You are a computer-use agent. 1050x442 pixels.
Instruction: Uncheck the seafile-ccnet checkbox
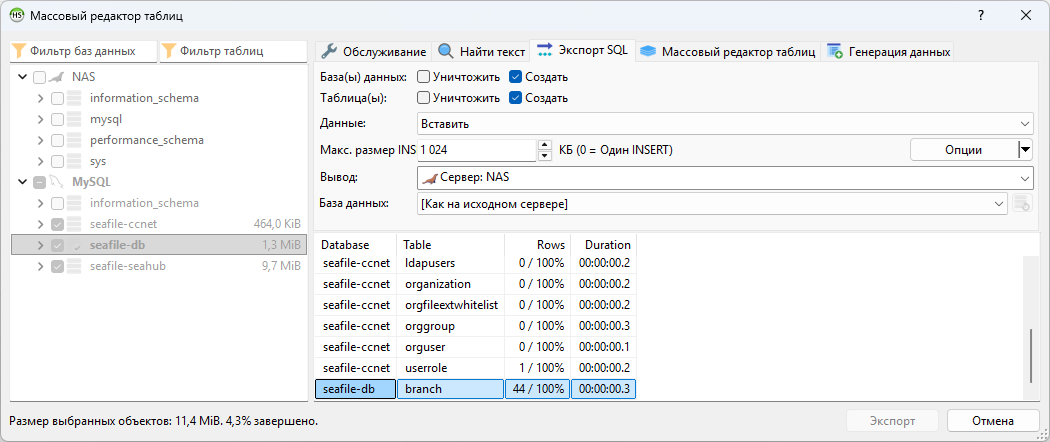pyautogui.click(x=57, y=224)
